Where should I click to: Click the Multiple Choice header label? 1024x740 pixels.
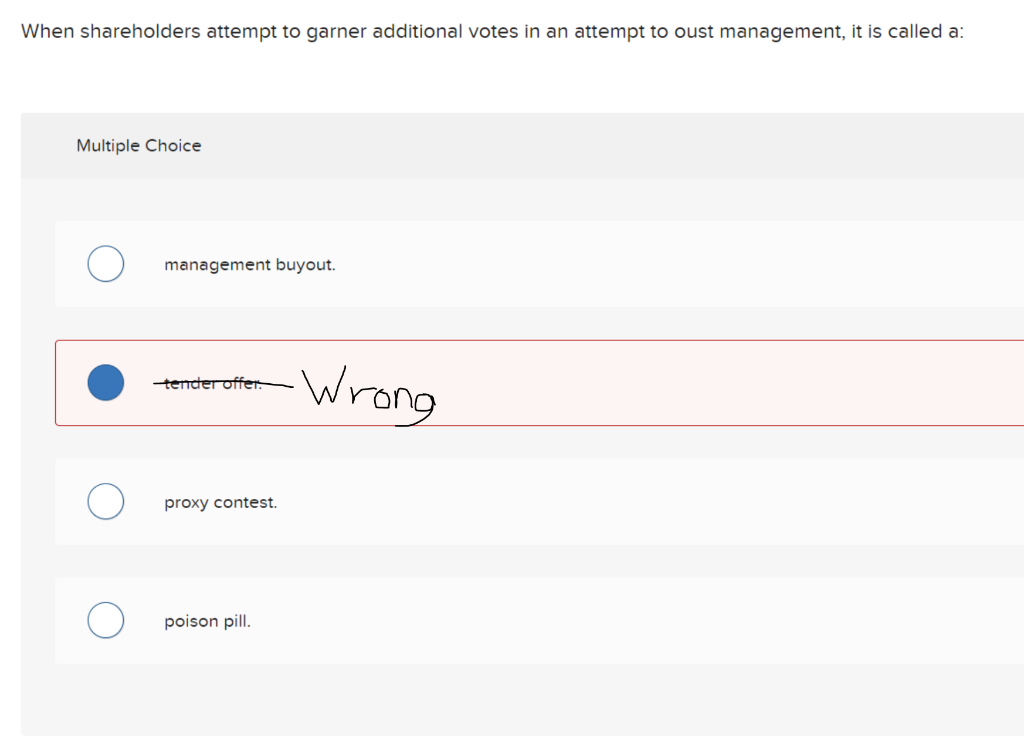[139, 145]
